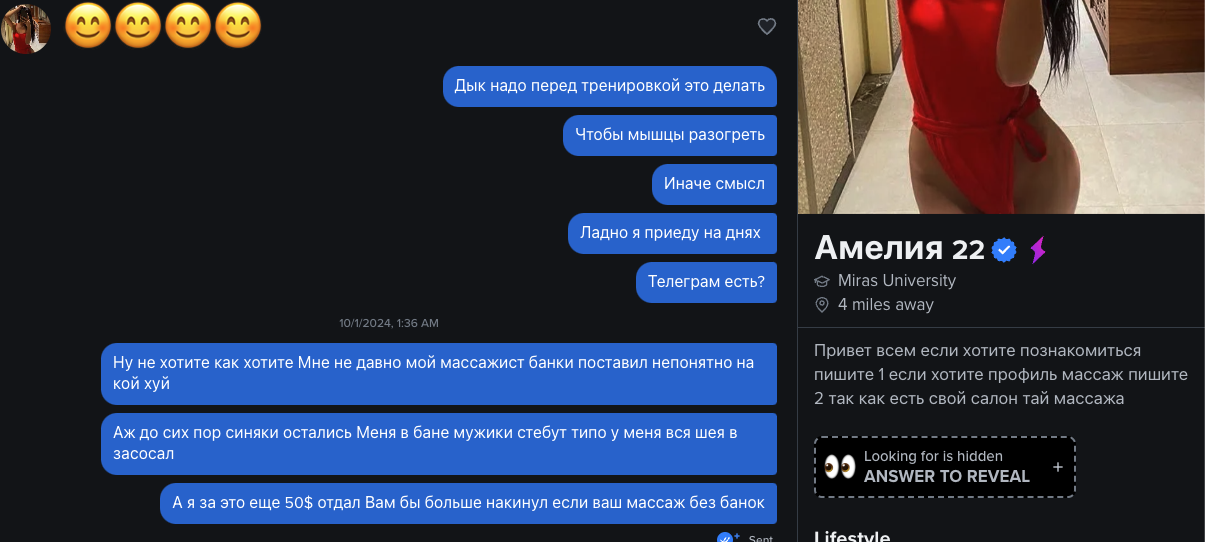
Task: Like the emoji message with heart icon
Action: (767, 27)
